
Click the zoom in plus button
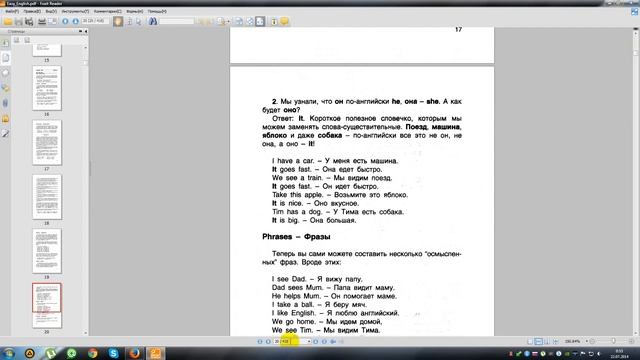point(631,341)
